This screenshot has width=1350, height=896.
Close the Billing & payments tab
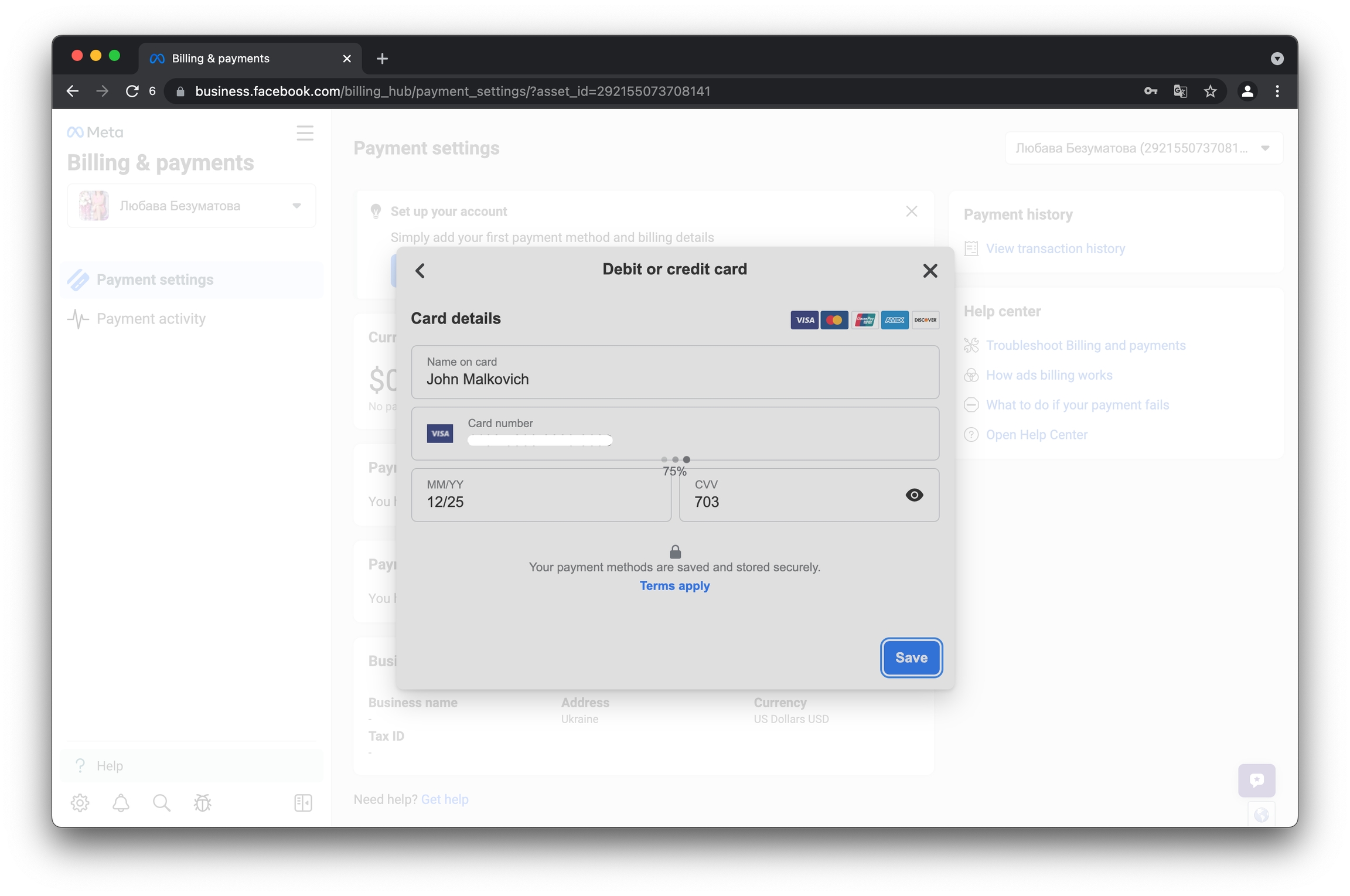click(347, 59)
